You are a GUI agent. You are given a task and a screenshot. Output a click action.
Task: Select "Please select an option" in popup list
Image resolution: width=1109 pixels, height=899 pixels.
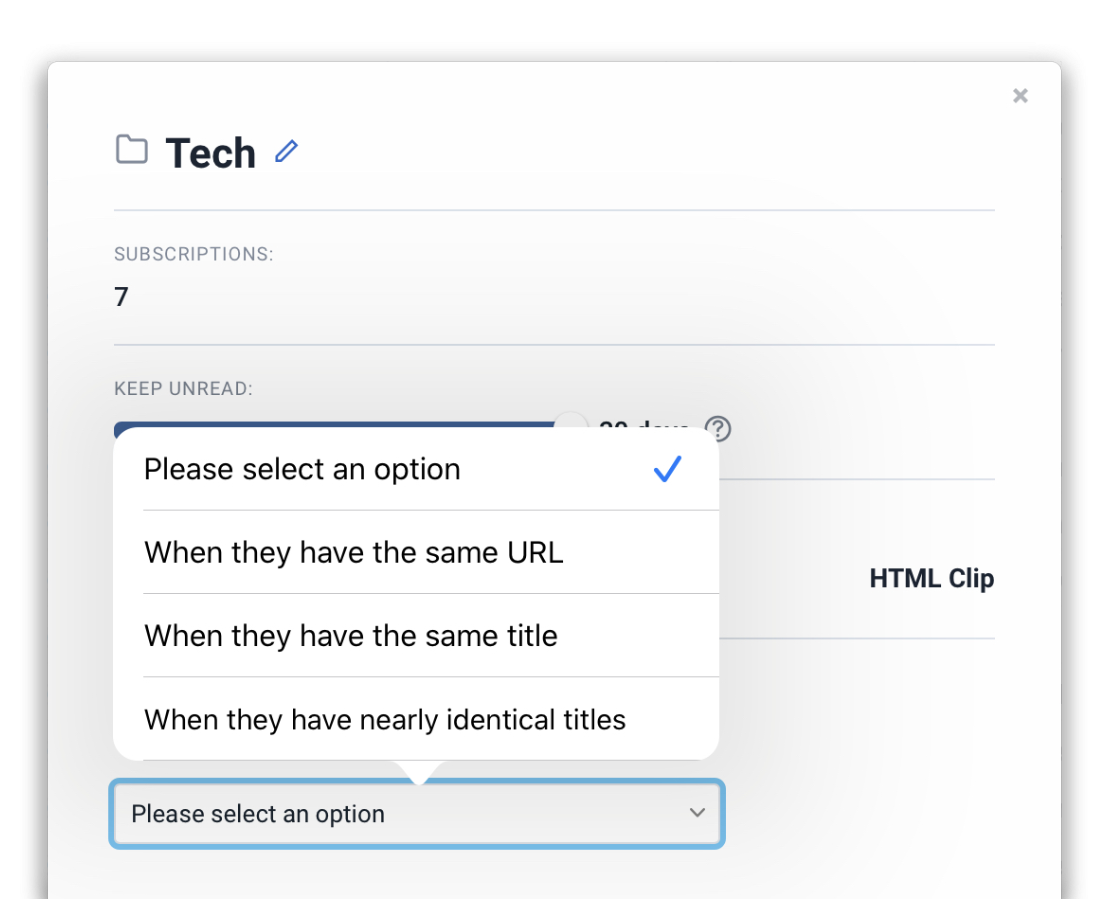click(302, 469)
